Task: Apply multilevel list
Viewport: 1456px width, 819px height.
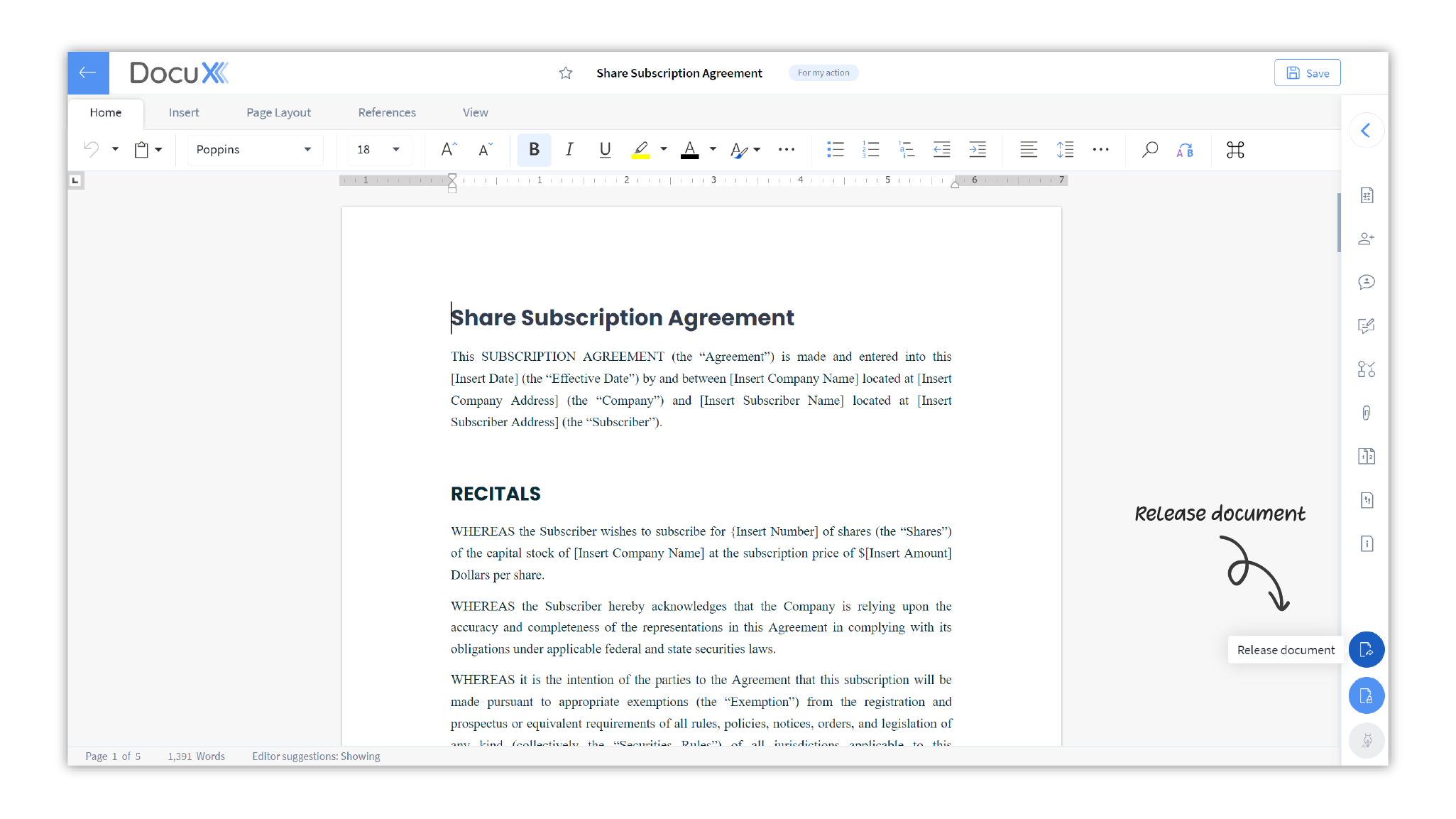Action: tap(906, 149)
